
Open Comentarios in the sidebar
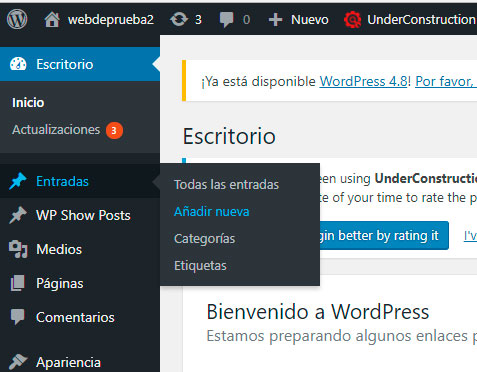click(x=75, y=317)
